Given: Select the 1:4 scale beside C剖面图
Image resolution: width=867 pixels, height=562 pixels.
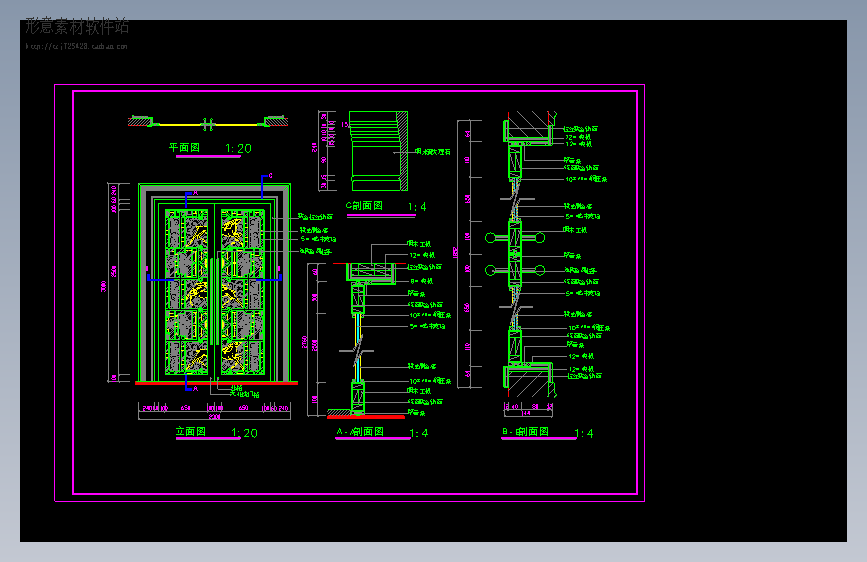Looking at the screenshot, I should coord(417,207).
